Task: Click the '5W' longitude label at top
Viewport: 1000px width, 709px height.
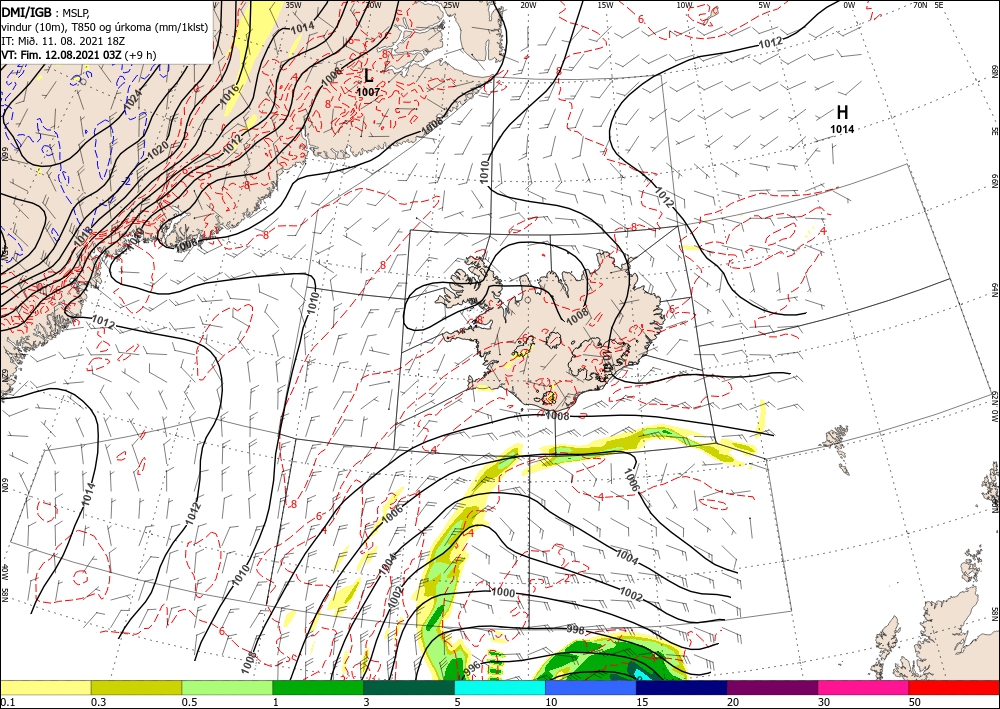Action: (765, 5)
